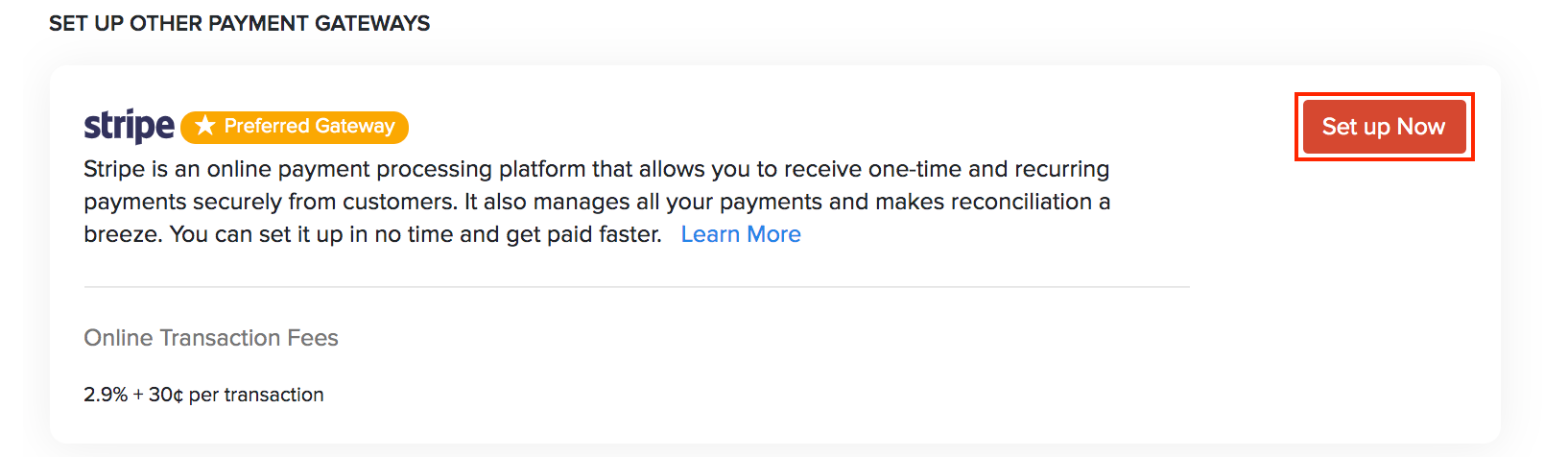Click the Online Transaction Fees label

click(x=211, y=338)
